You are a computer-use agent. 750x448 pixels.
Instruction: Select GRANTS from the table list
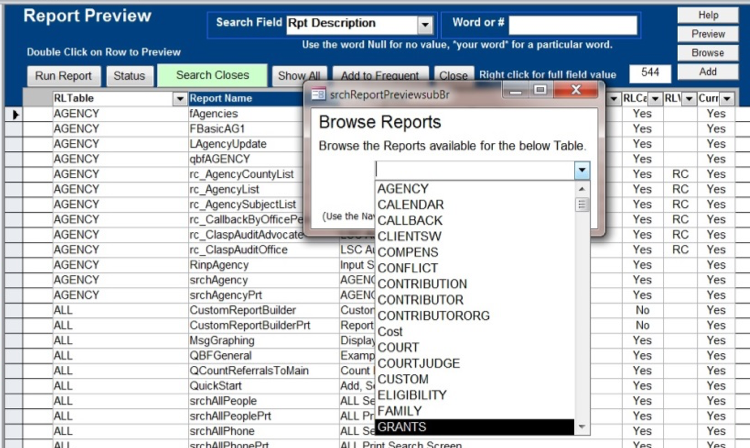click(400, 427)
